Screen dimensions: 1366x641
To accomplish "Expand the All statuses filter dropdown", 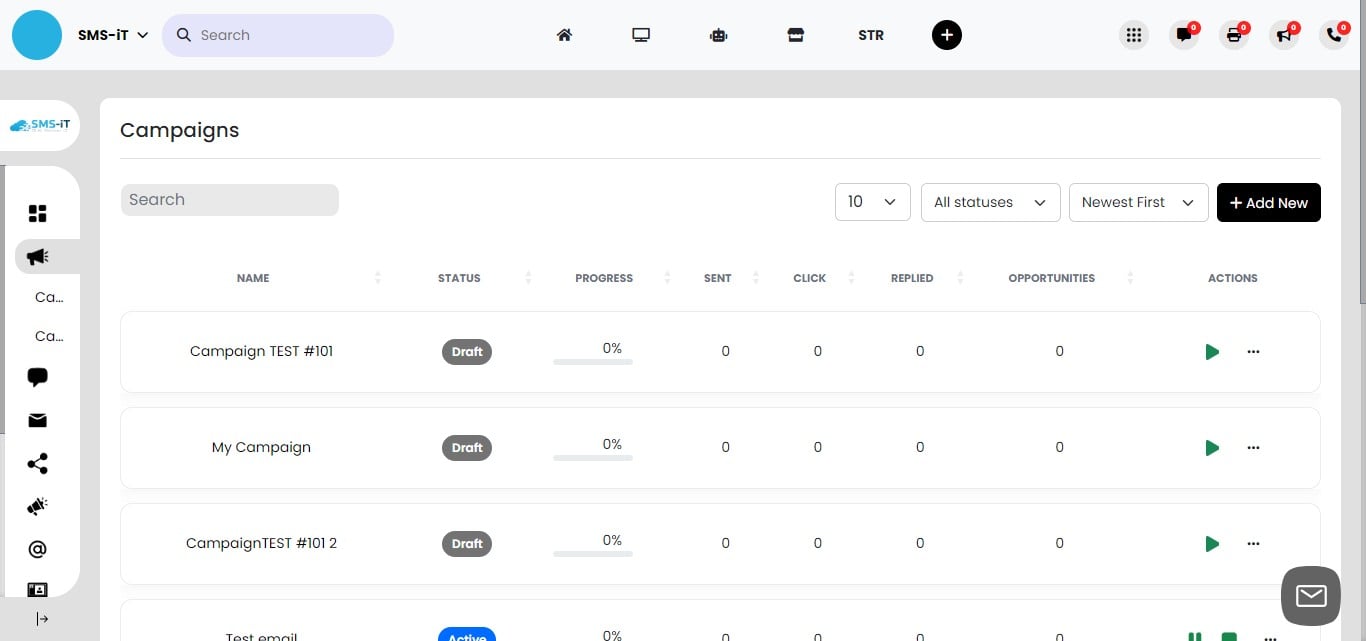I will (x=990, y=202).
